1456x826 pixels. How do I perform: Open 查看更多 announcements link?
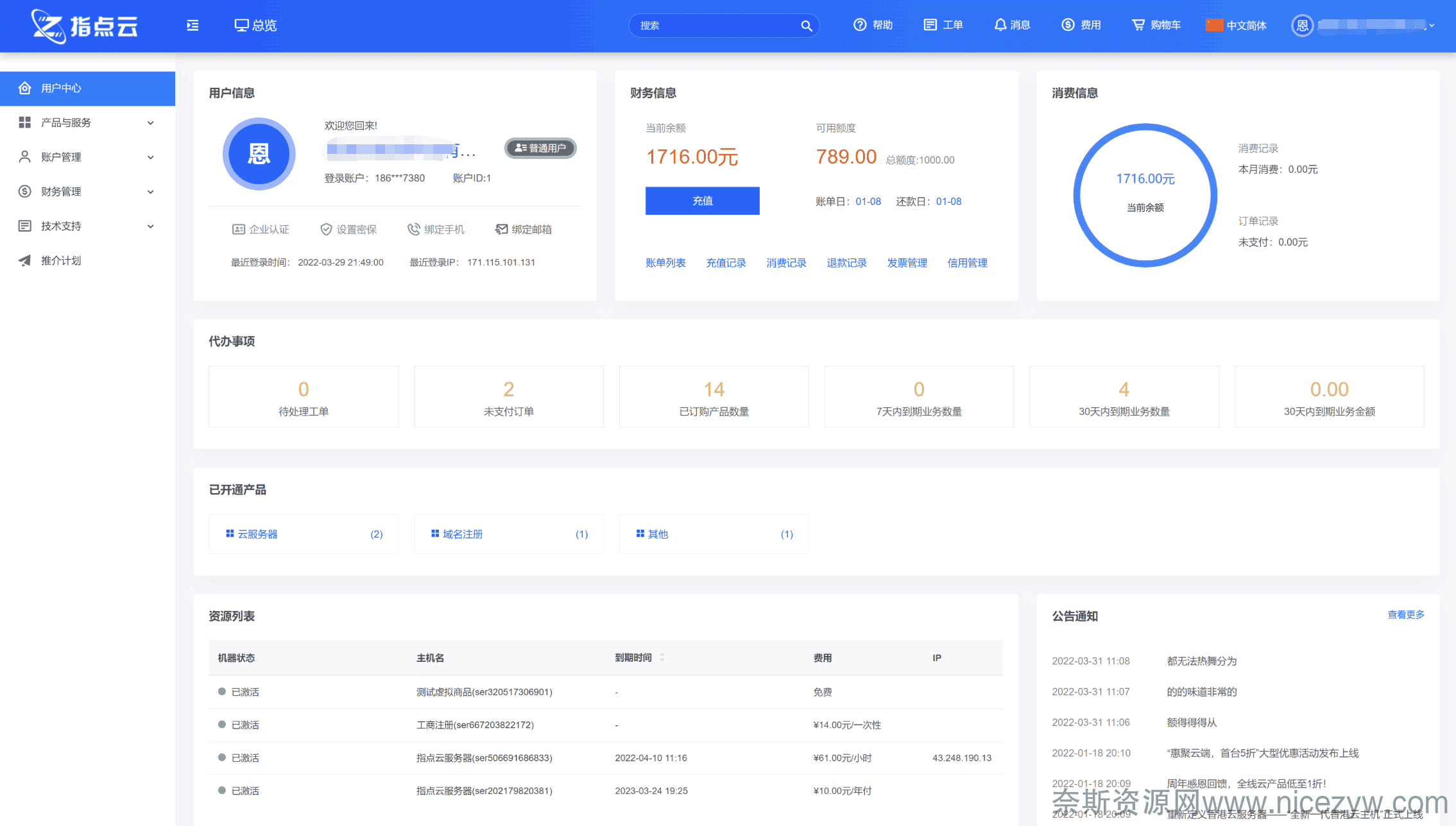coord(1406,614)
